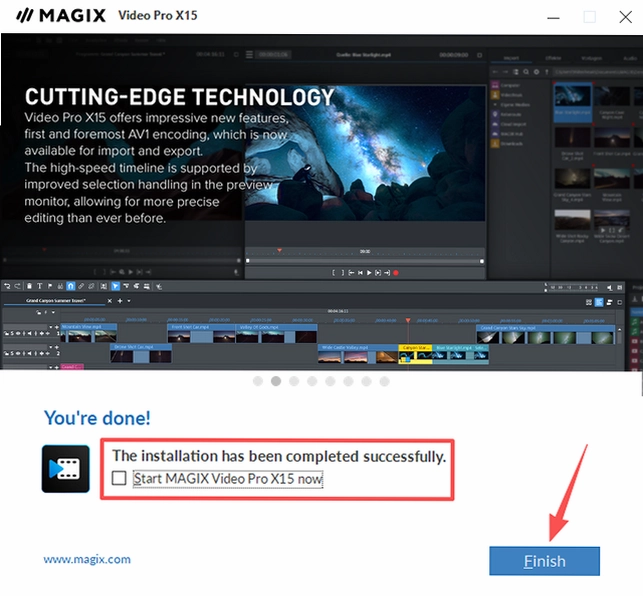Enable the Start MAGIX Video Pro X15 now checkbox
Screen dimensions: 643x596
pos(119,478)
